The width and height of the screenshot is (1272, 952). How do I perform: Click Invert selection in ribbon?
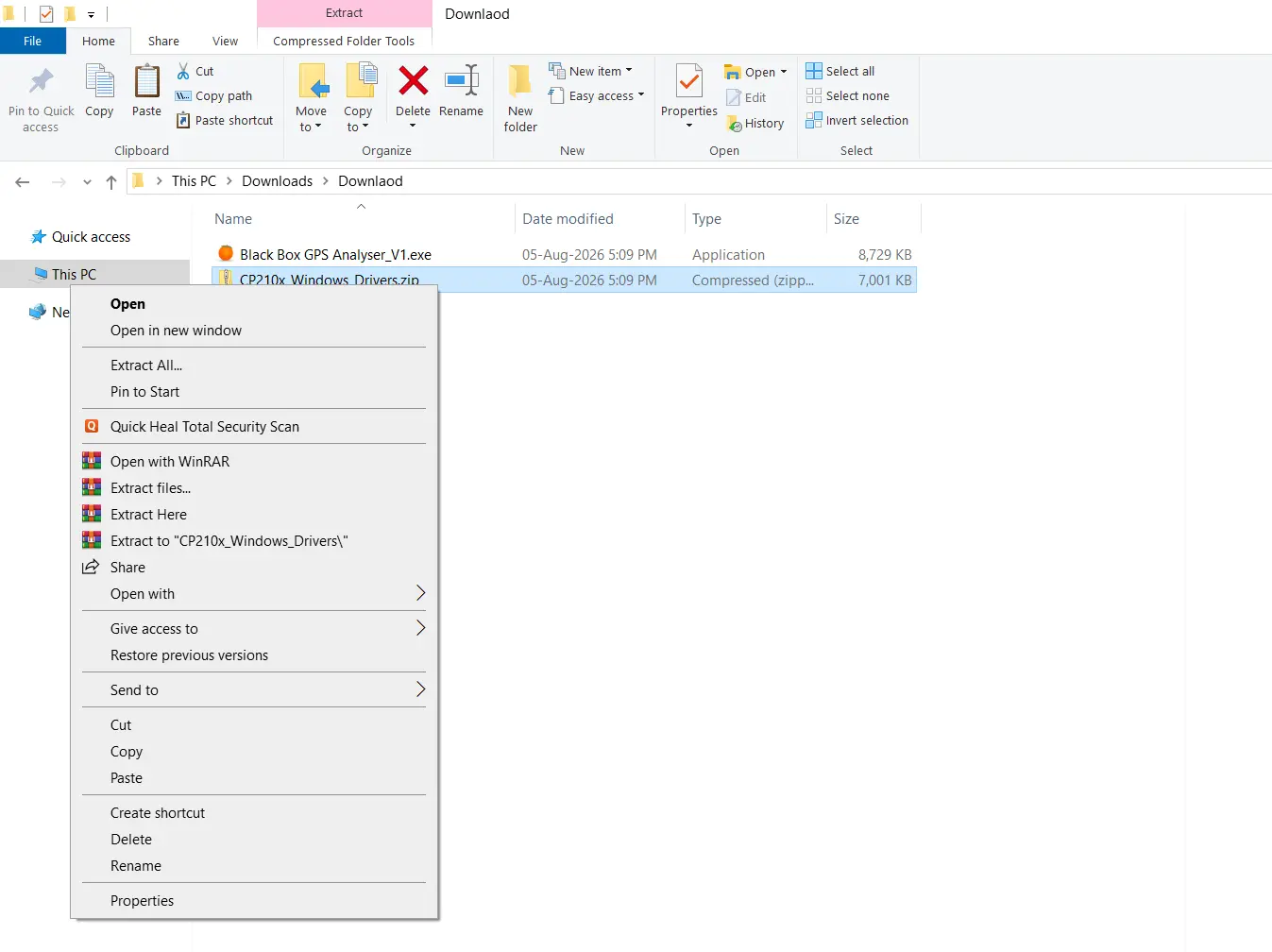point(856,120)
